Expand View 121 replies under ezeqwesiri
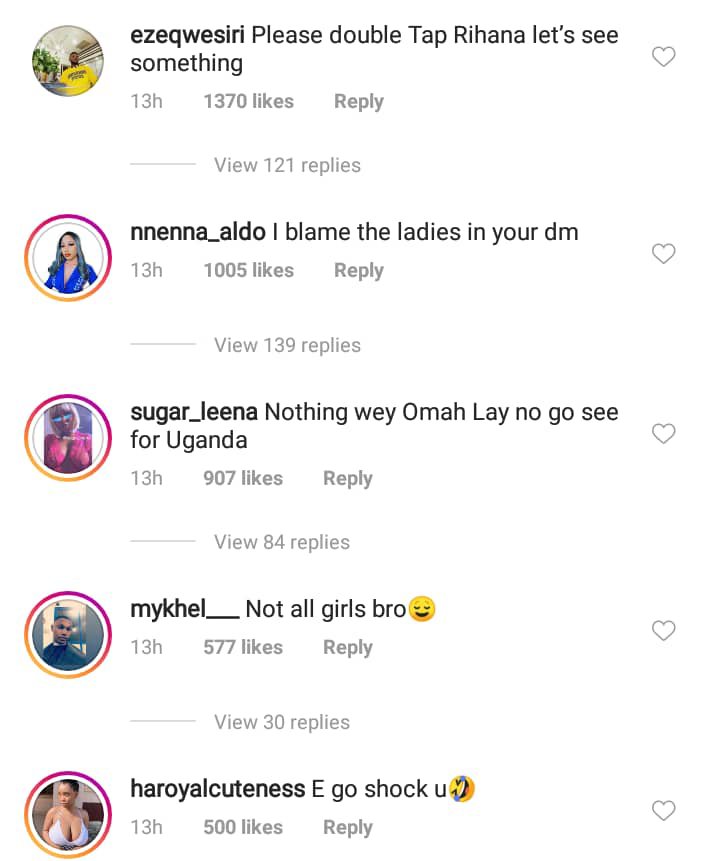 pyautogui.click(x=287, y=165)
